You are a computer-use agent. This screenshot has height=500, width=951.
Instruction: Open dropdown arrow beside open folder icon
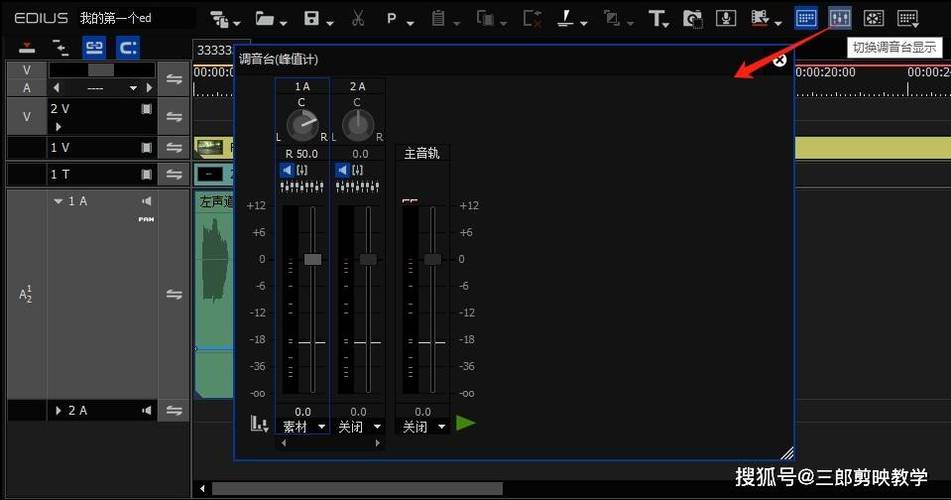tap(283, 23)
